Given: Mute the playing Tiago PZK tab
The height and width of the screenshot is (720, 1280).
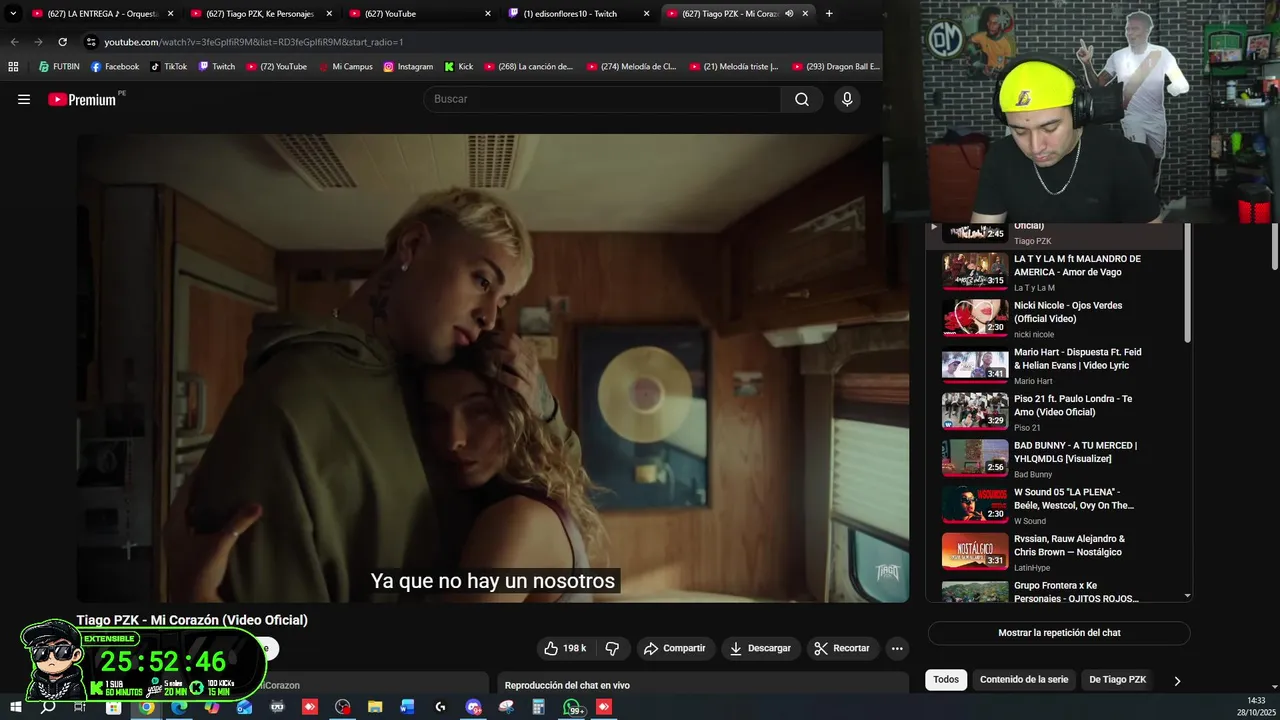Looking at the screenshot, I should click(x=789, y=14).
